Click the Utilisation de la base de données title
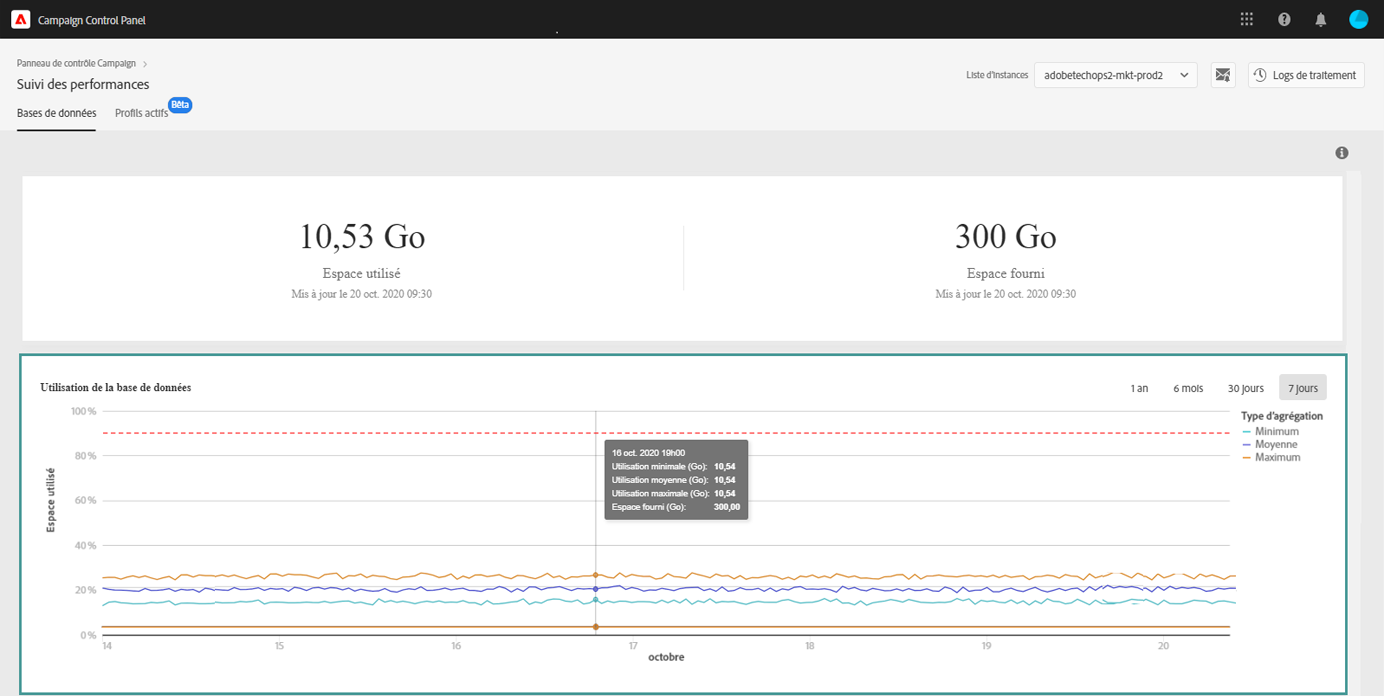Viewport: 1384px width, 696px height. click(116, 387)
